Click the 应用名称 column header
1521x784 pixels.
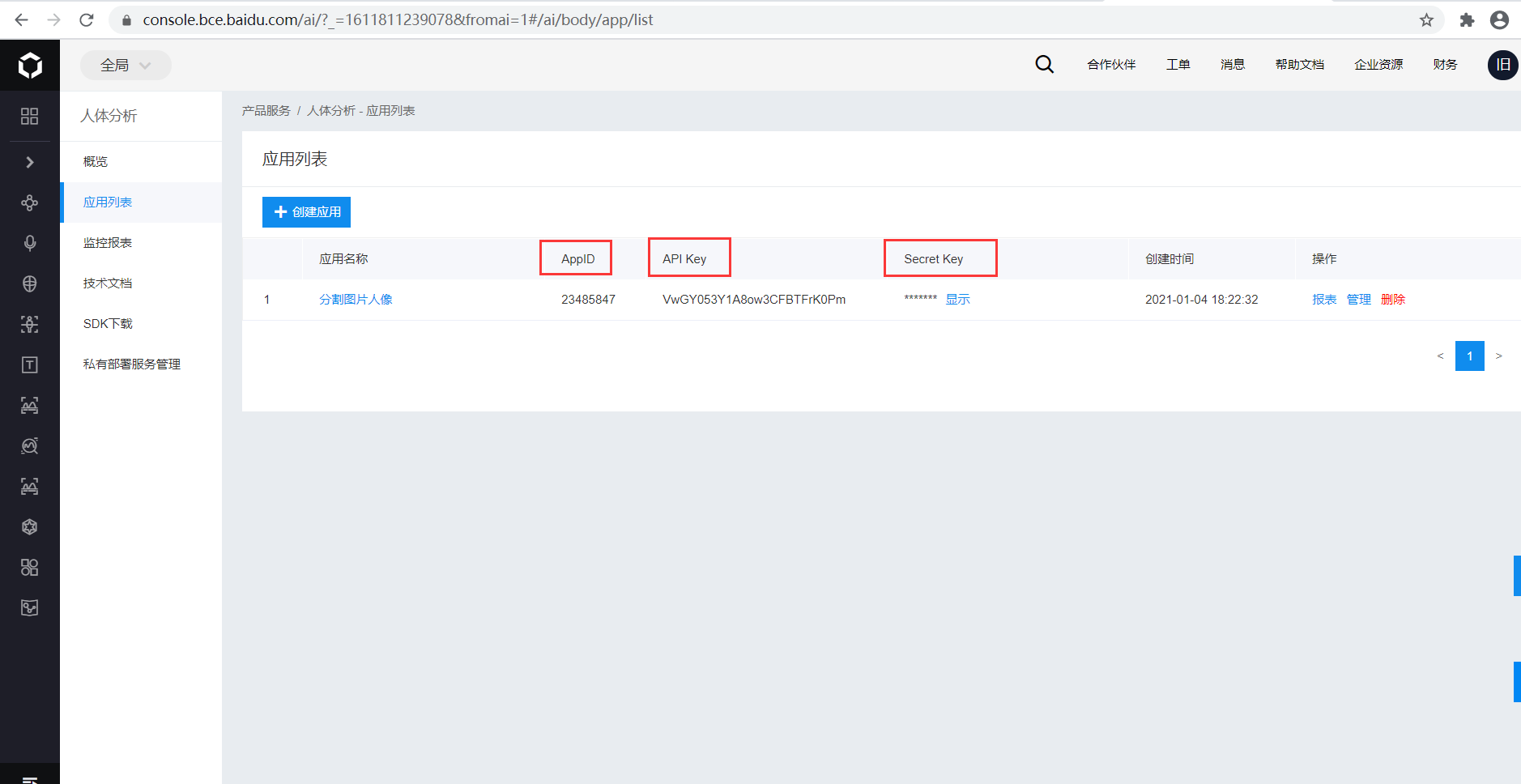click(343, 259)
